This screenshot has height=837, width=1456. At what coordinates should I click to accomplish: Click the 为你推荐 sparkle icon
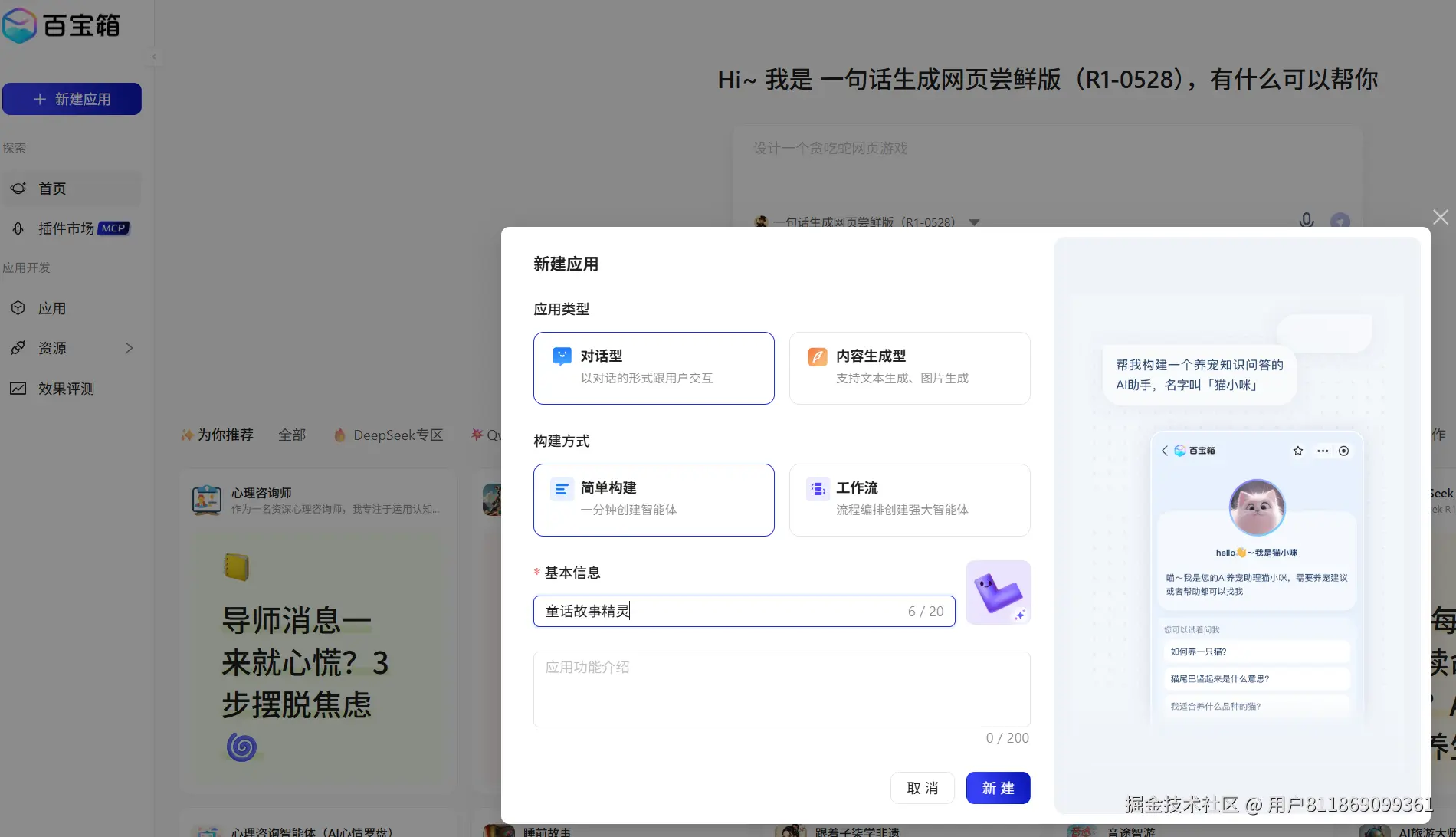tap(187, 435)
